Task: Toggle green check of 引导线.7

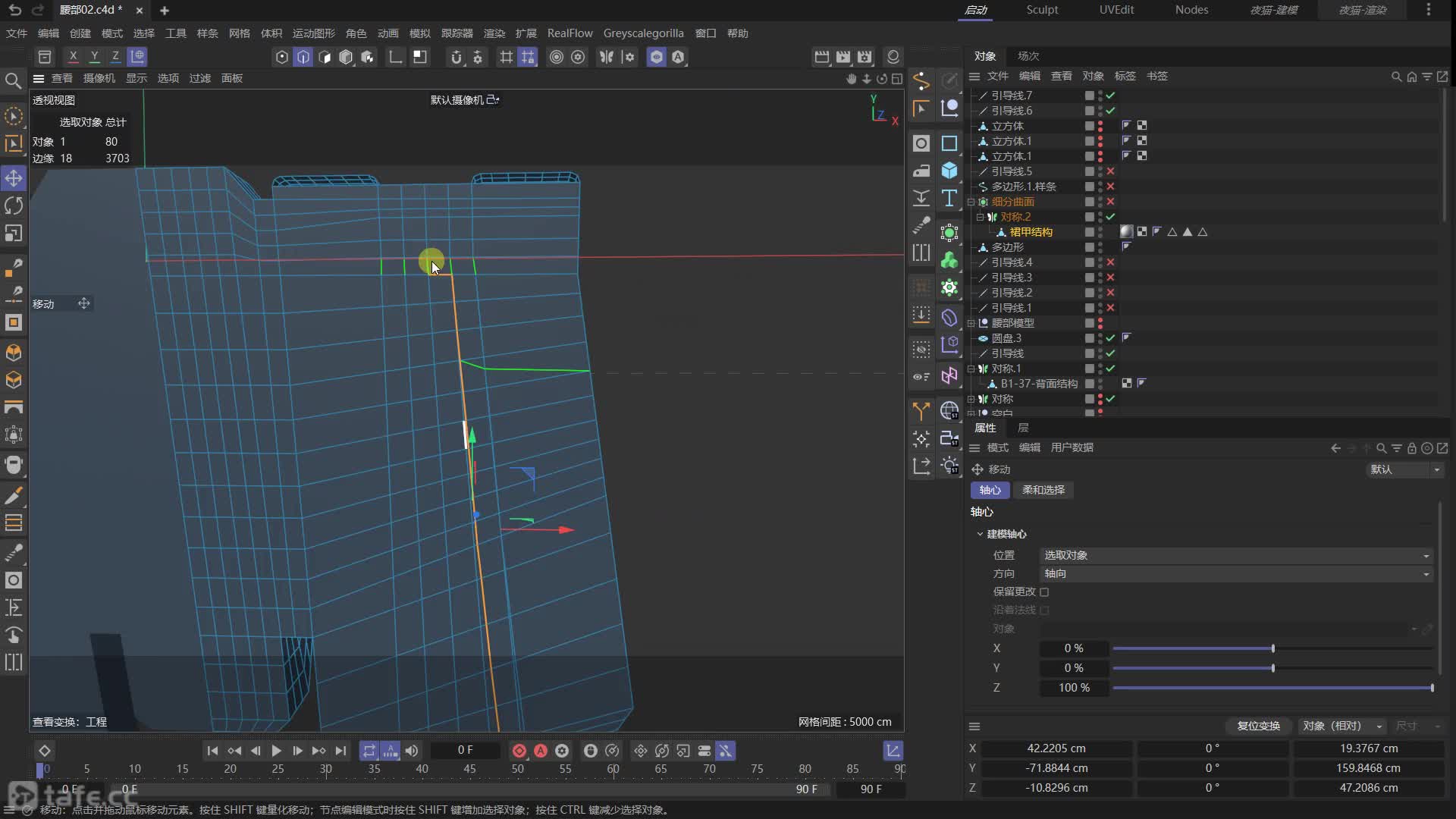Action: click(1110, 96)
